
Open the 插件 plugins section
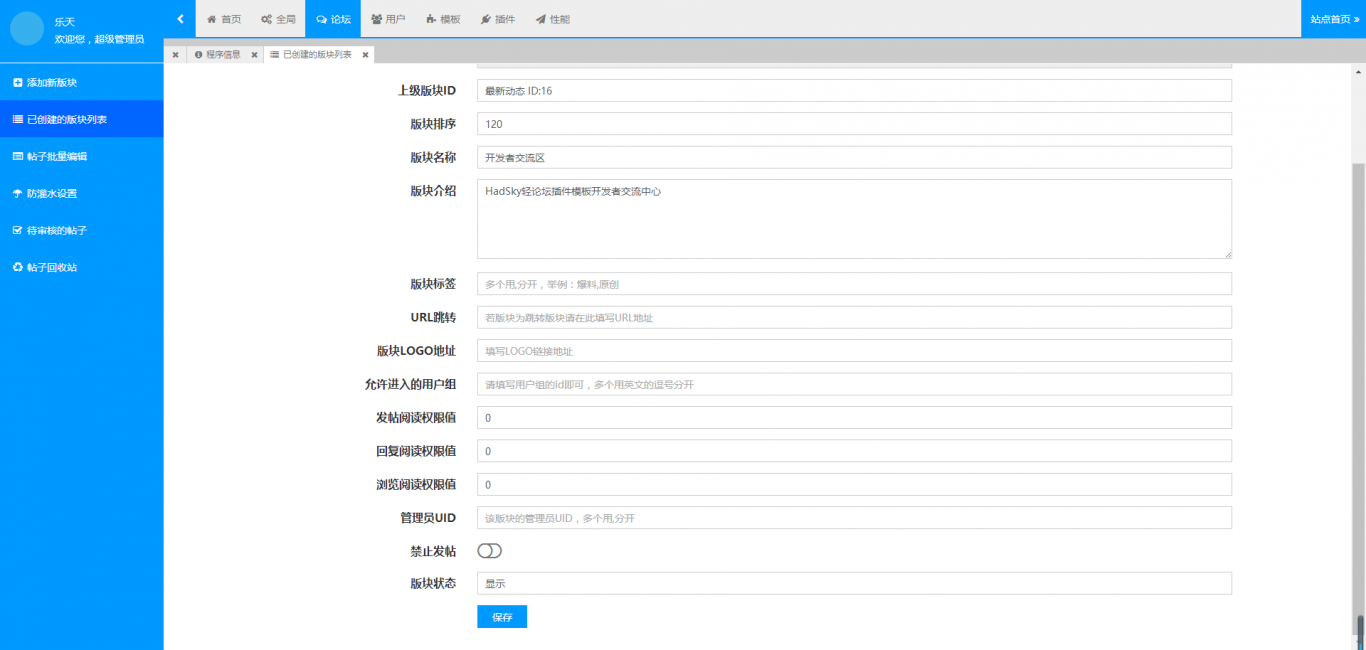(497, 19)
